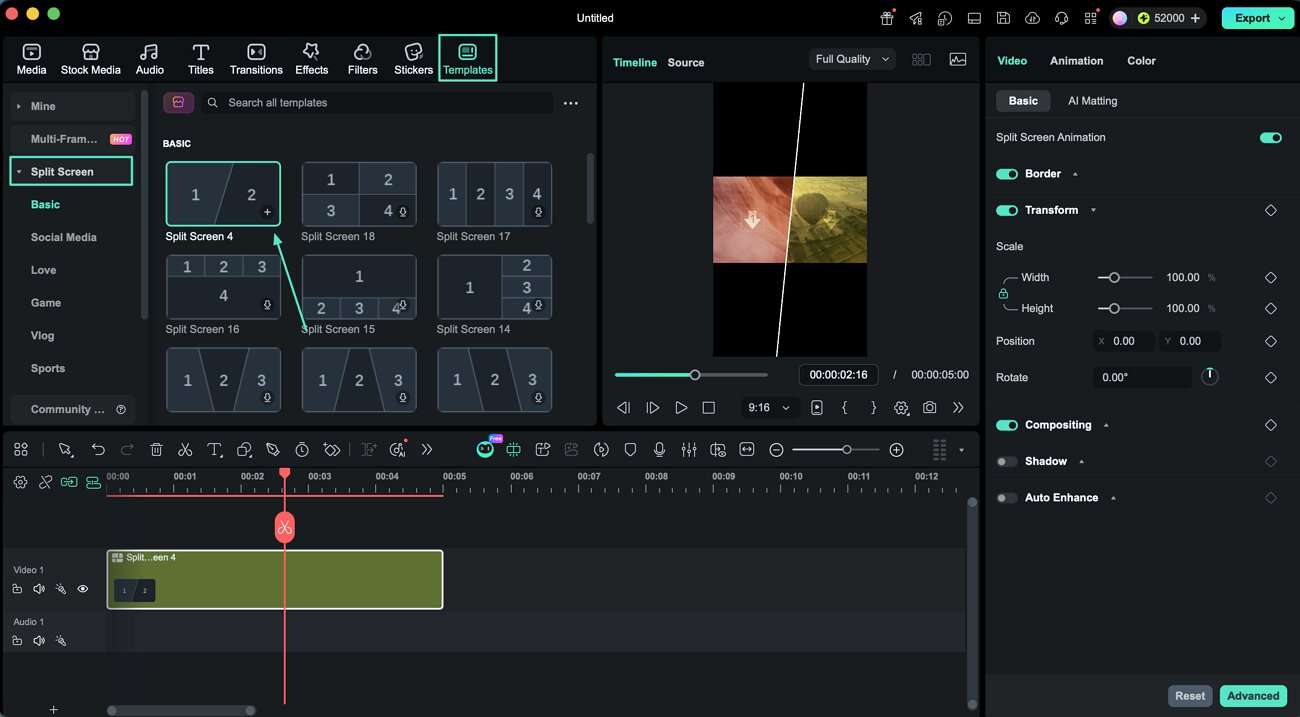
Task: Open the Titles tab
Action: (x=200, y=59)
